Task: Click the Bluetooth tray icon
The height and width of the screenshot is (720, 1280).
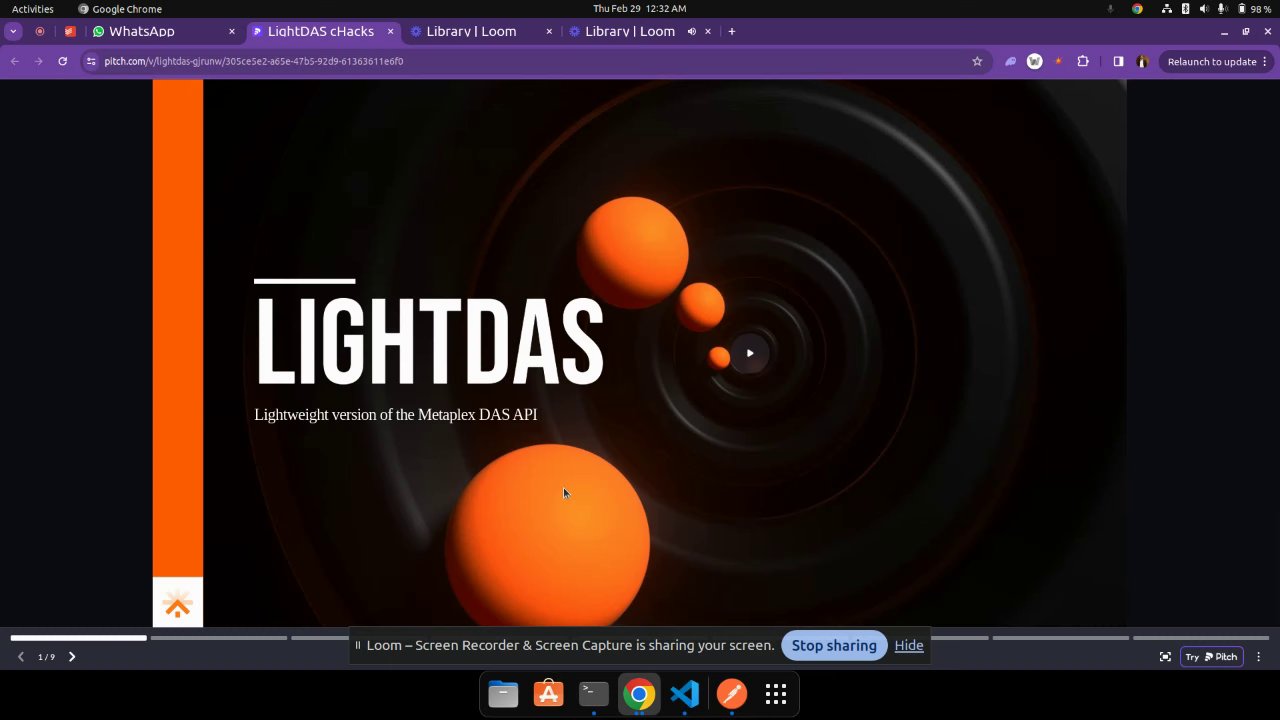Action: [x=1186, y=9]
